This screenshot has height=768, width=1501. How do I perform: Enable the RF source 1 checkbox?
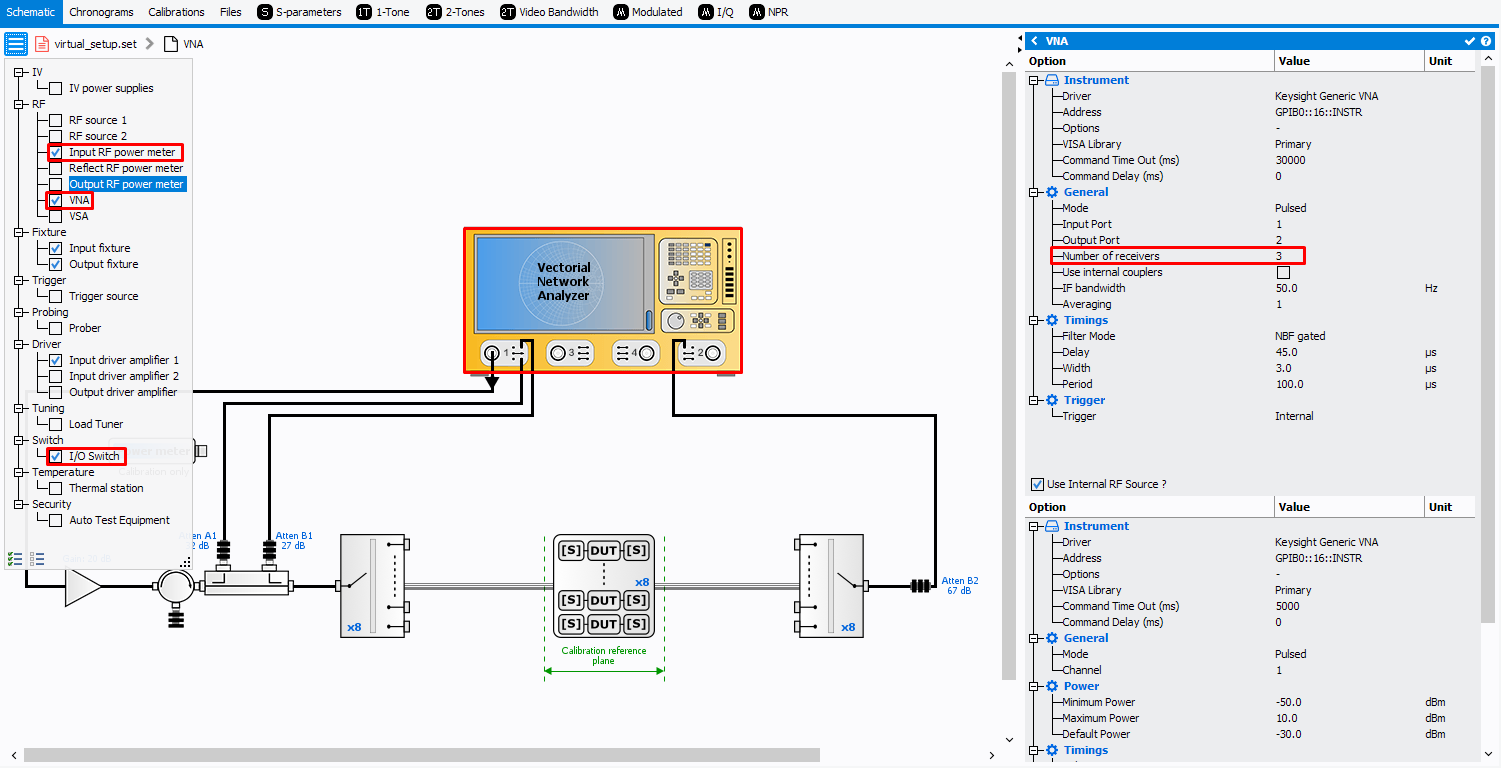(x=56, y=120)
